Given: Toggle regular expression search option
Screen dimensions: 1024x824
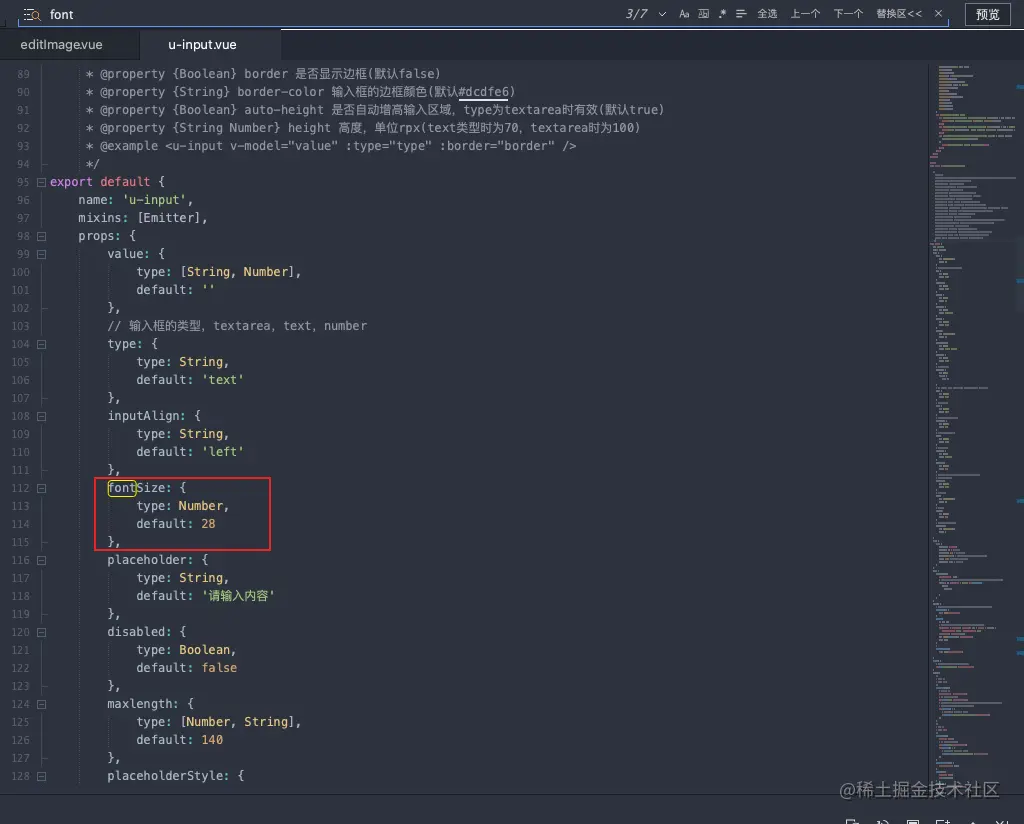Looking at the screenshot, I should point(722,14).
